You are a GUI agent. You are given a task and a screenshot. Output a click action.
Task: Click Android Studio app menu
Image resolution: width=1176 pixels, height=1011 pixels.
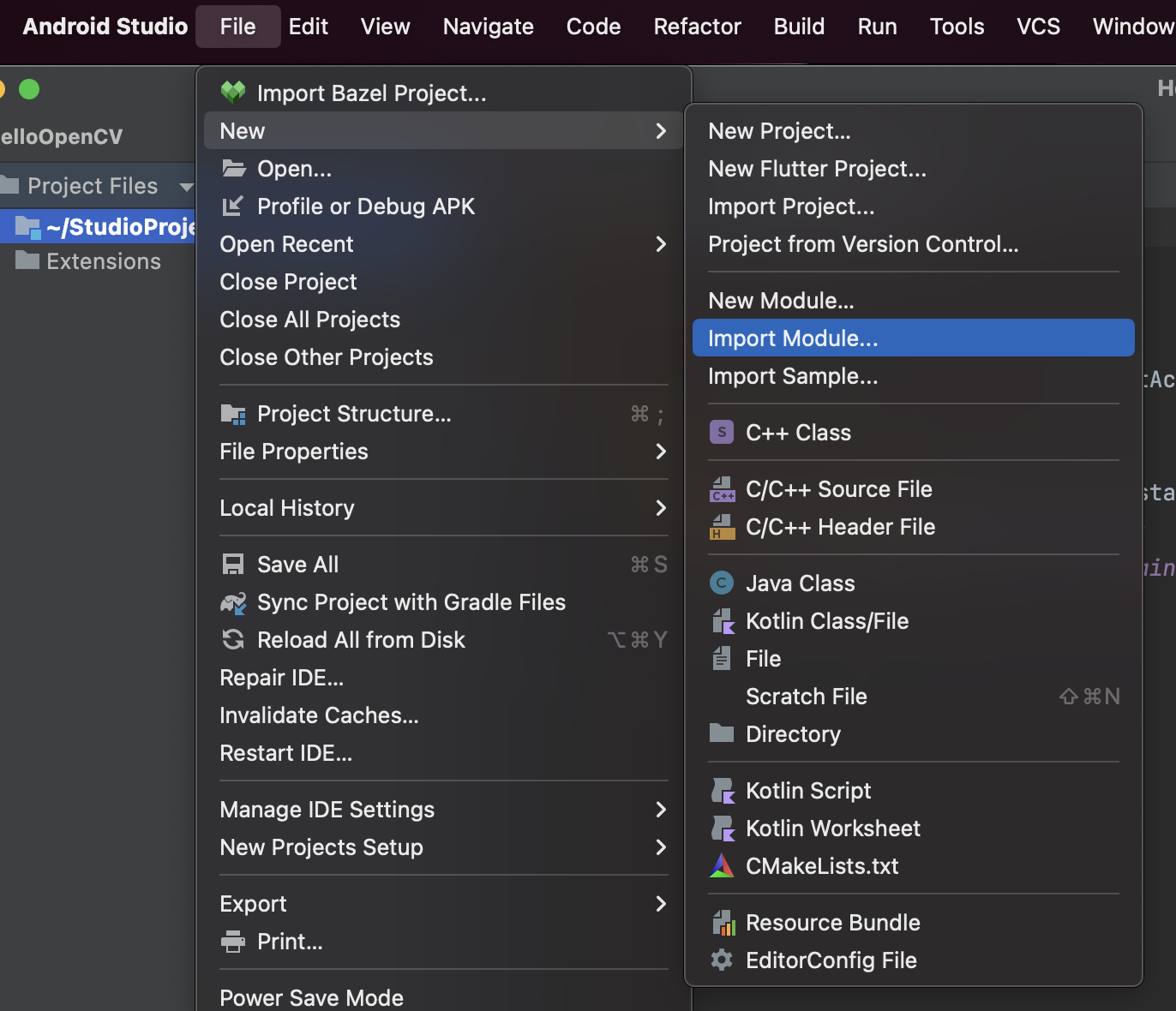click(x=105, y=27)
